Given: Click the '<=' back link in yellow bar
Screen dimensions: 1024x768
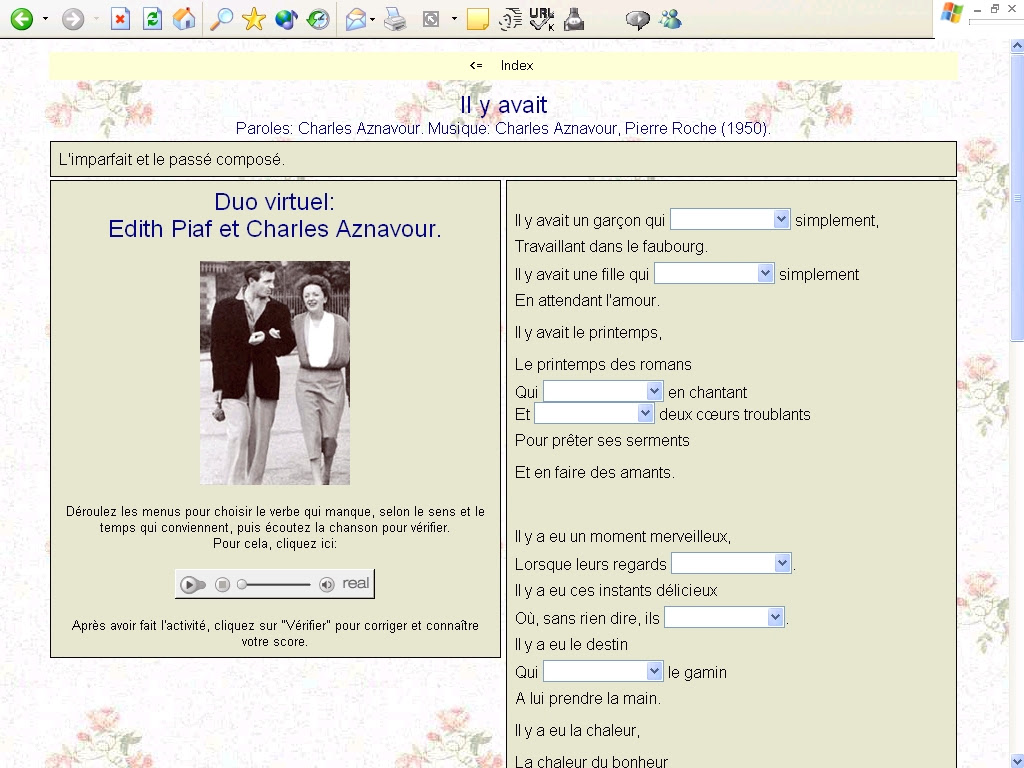Looking at the screenshot, I should (x=476, y=65).
